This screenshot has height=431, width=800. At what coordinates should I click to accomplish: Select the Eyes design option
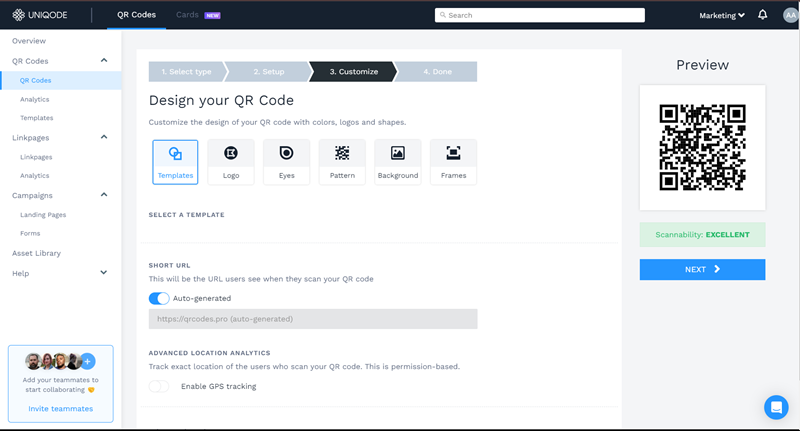[286, 162]
